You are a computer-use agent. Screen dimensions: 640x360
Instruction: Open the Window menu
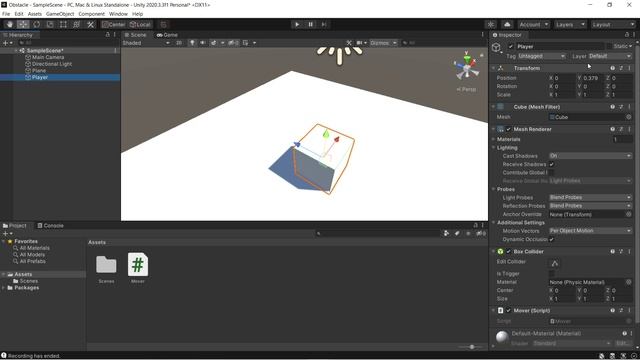(x=118, y=14)
